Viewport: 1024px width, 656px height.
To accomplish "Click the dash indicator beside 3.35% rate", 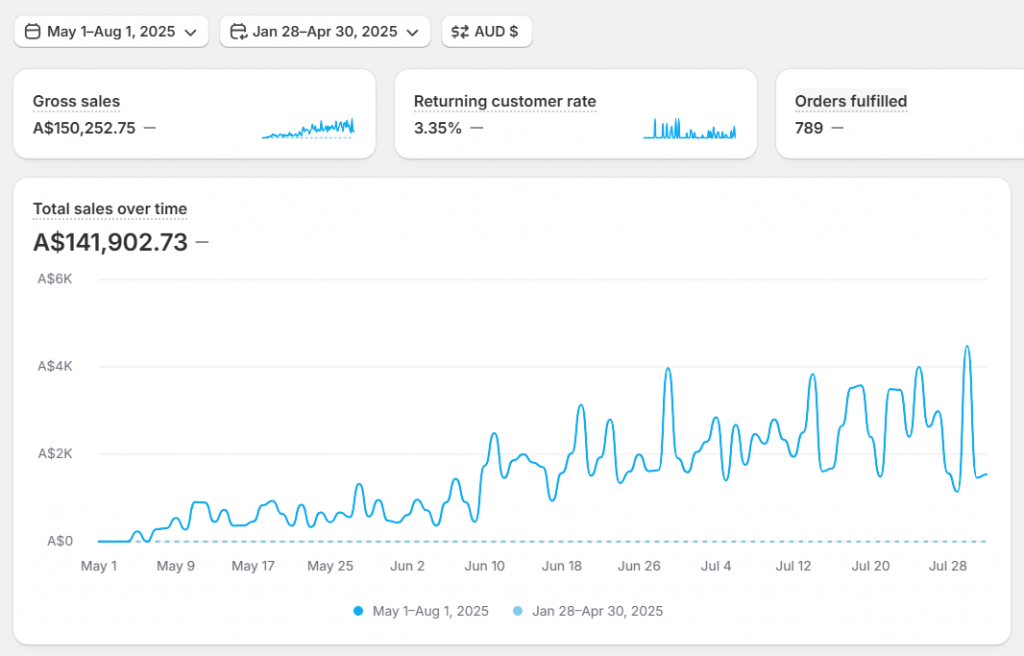I will (x=477, y=127).
